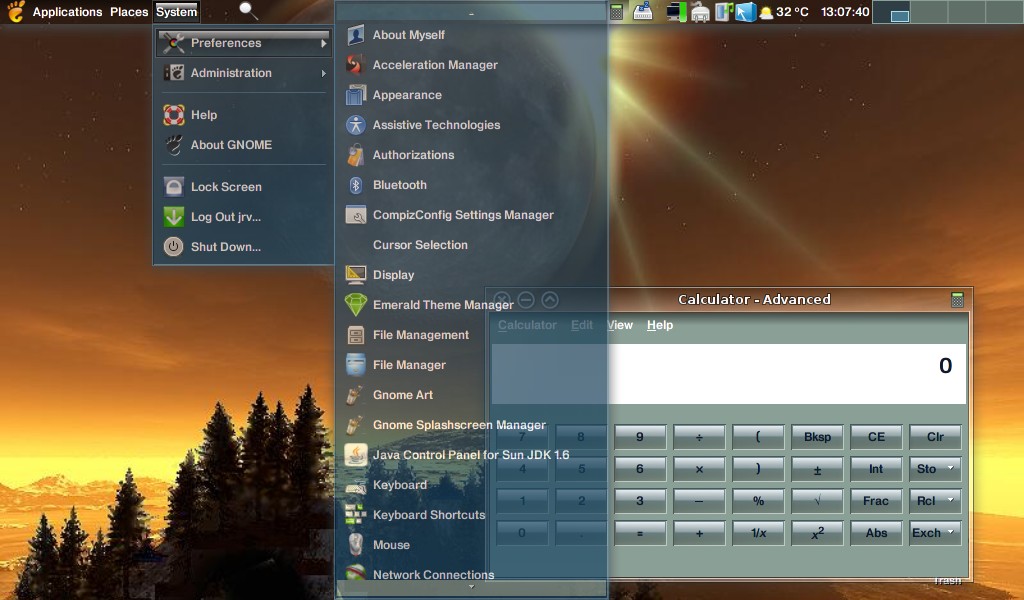Click the Frac button in Calculator

tap(876, 501)
